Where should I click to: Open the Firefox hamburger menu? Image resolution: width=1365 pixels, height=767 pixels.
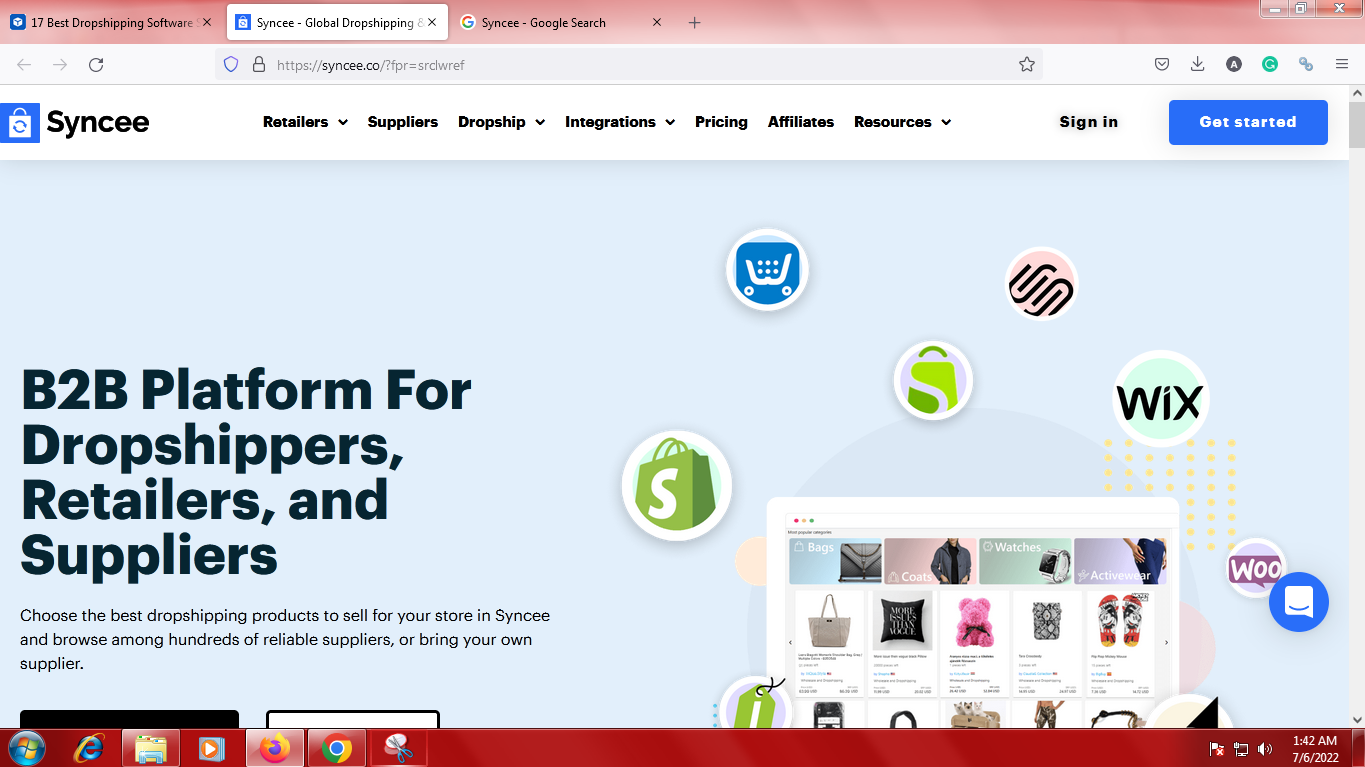click(x=1342, y=65)
